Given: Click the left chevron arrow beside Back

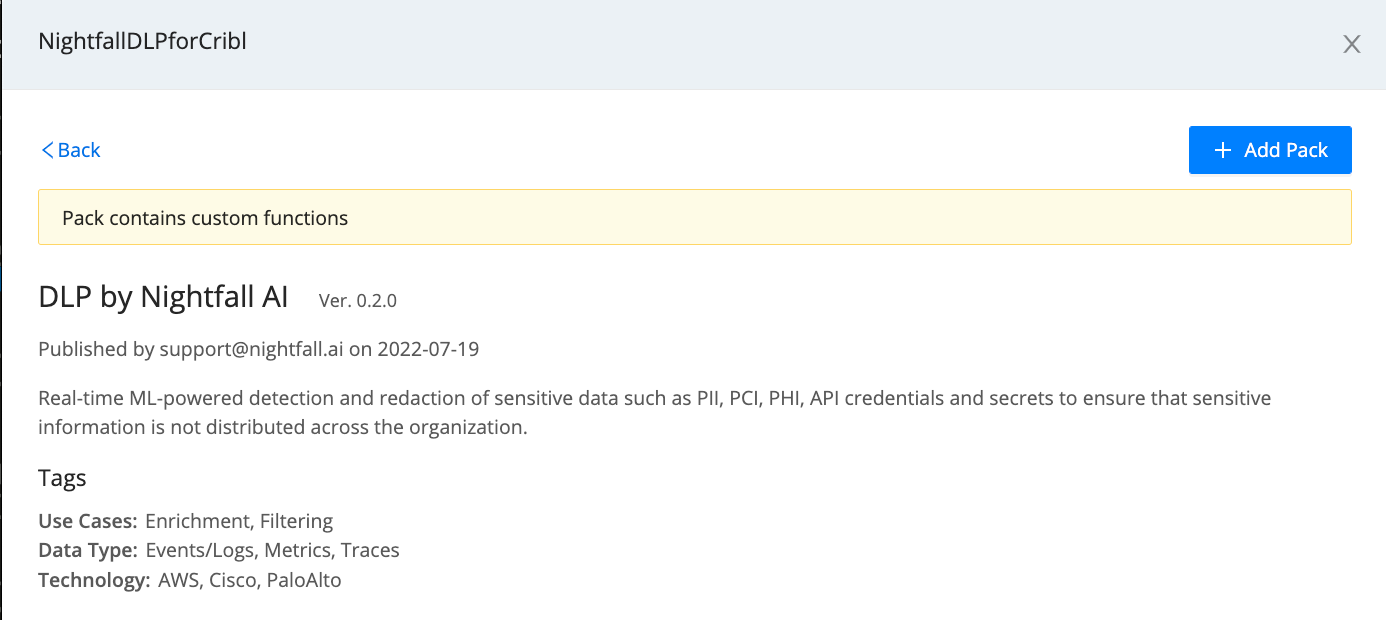Looking at the screenshot, I should [46, 150].
